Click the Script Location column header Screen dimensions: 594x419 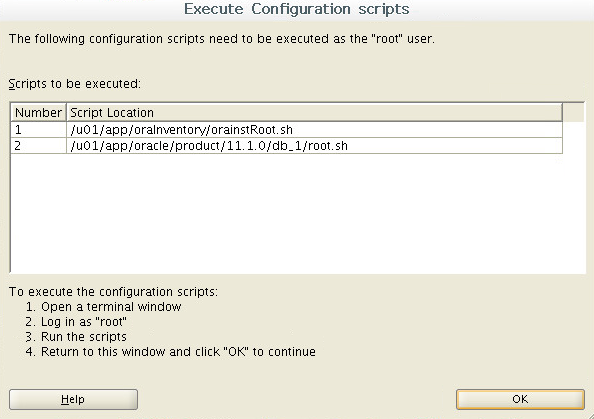tap(314, 113)
